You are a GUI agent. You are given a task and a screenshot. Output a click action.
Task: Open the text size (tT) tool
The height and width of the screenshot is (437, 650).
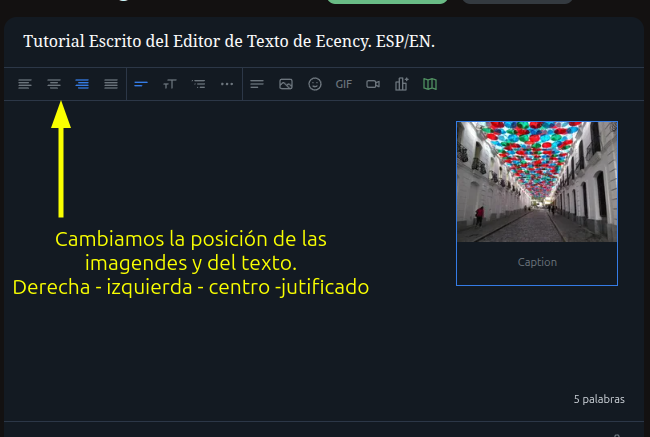tap(170, 84)
